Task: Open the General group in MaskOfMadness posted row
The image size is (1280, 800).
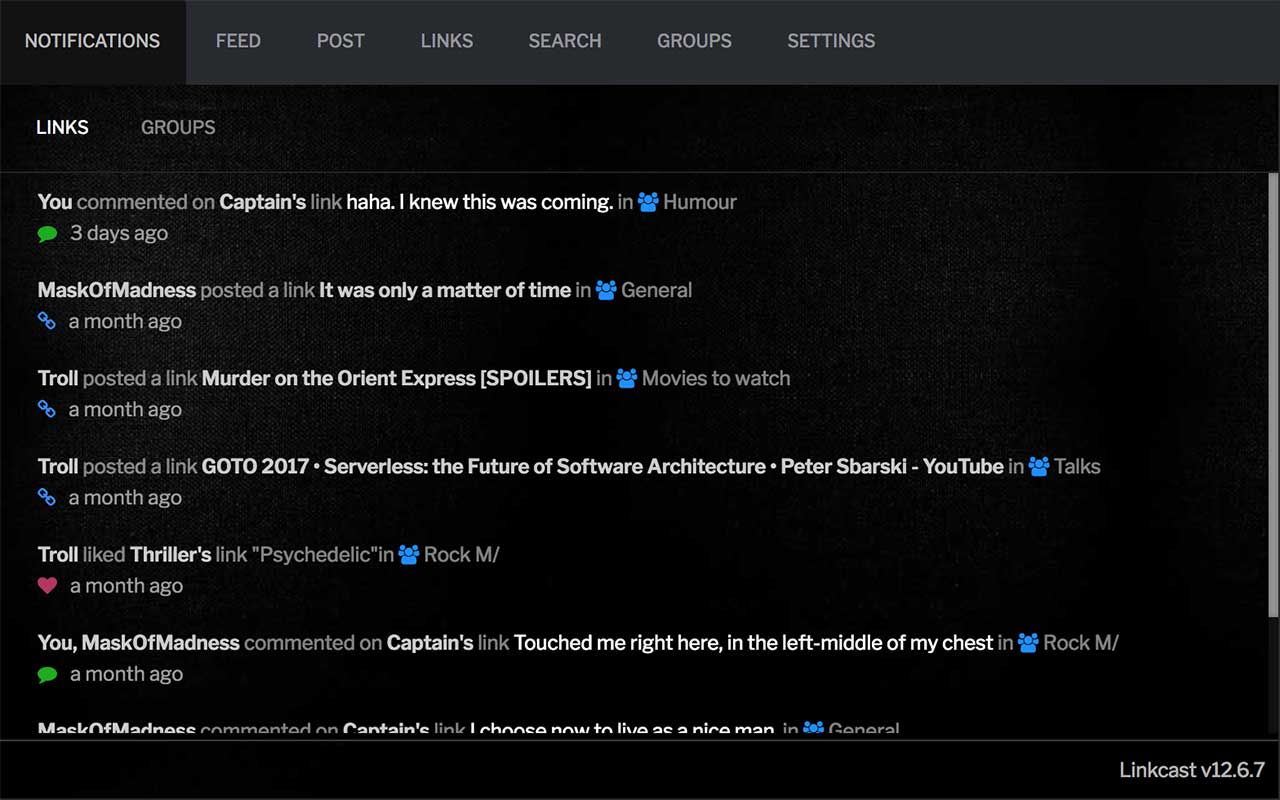Action: point(657,290)
